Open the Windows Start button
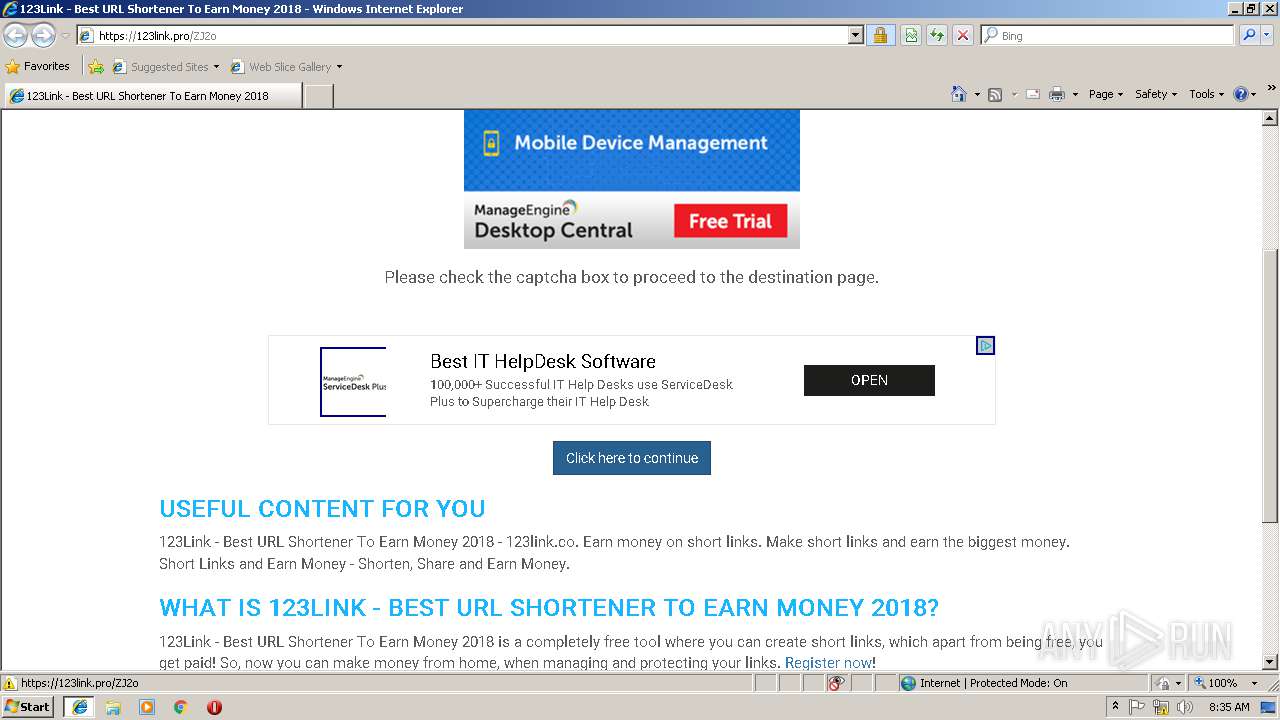This screenshot has height=720, width=1280. 28,706
